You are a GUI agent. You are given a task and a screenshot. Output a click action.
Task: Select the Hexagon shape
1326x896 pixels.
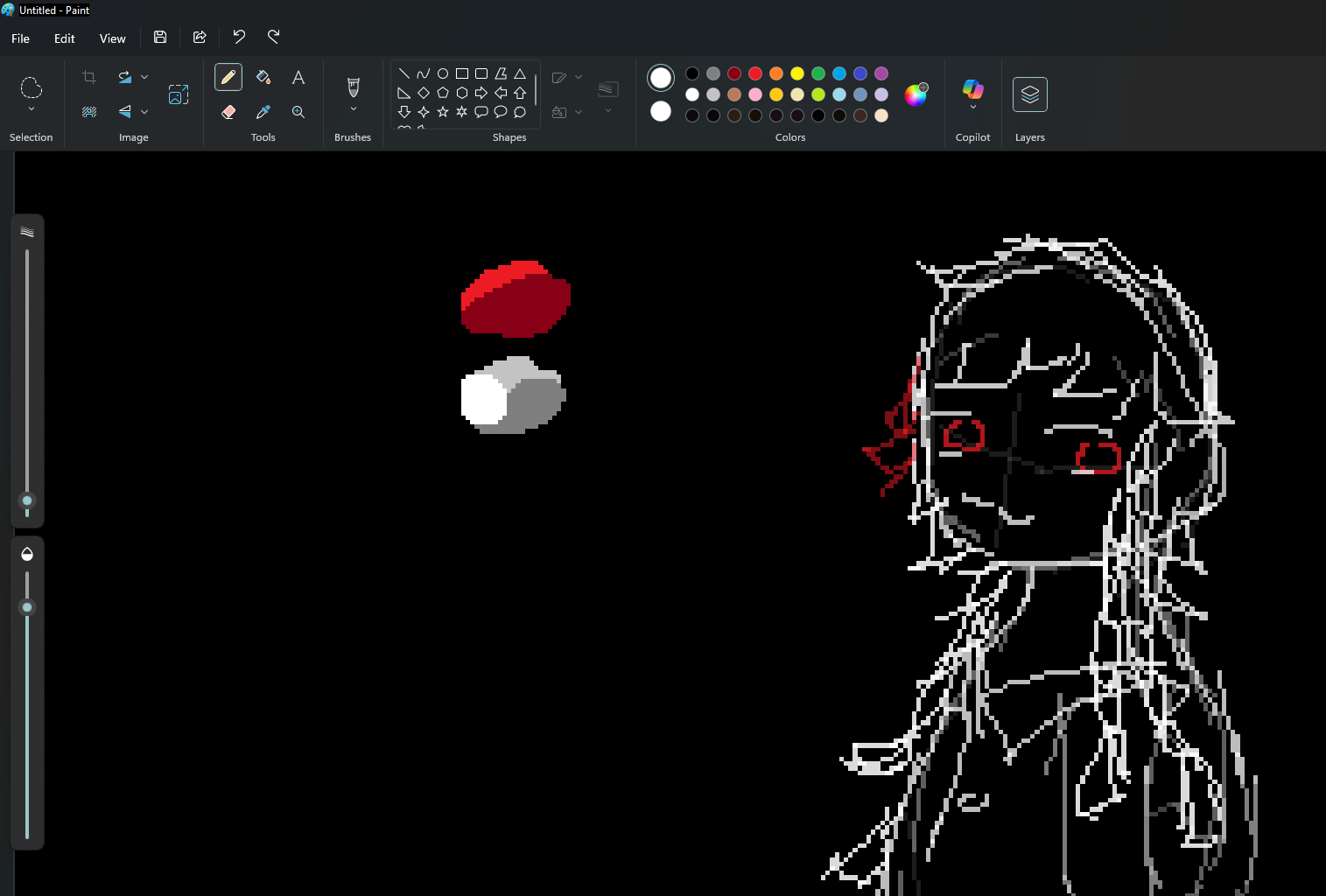(x=462, y=93)
